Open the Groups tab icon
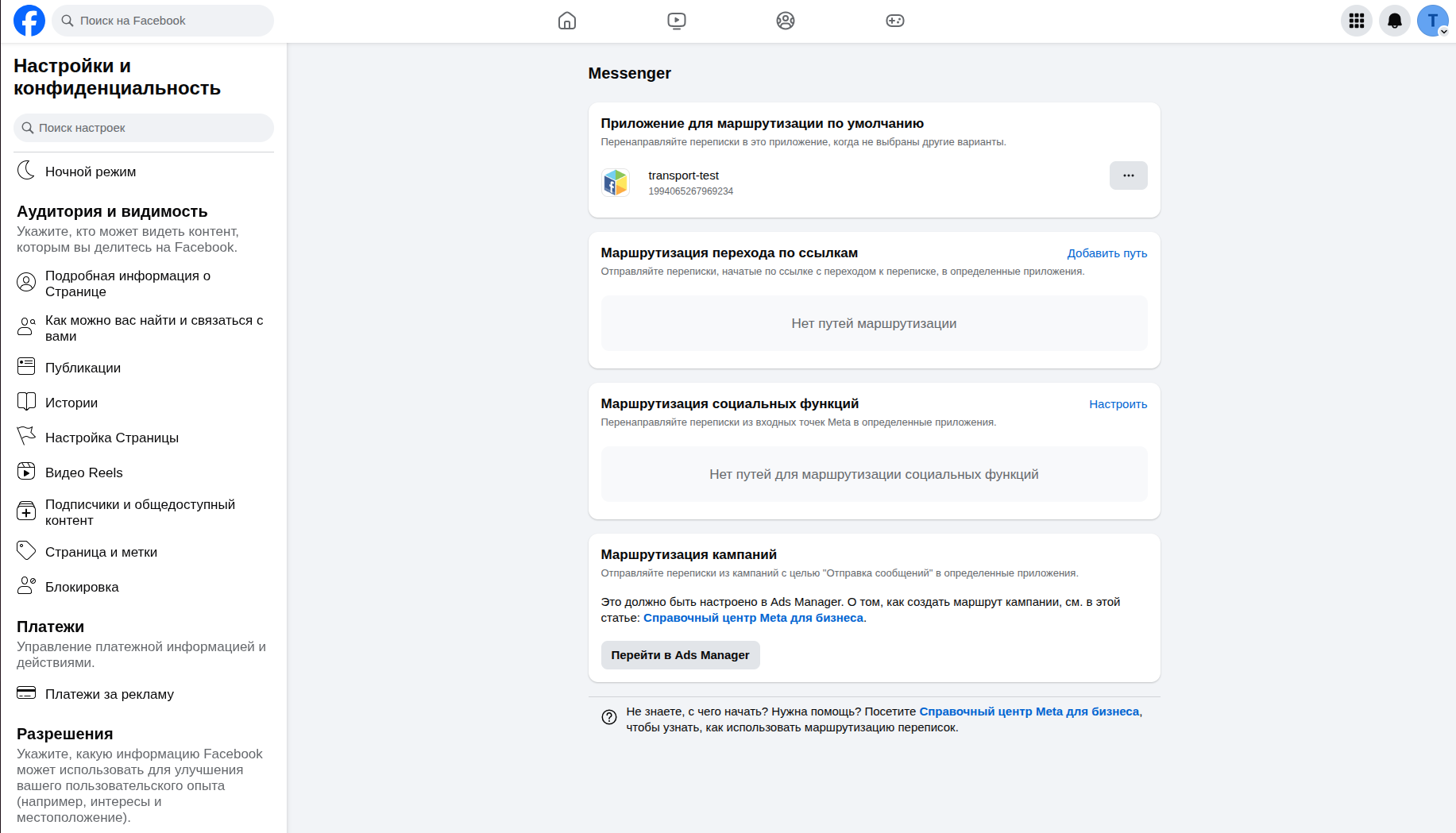This screenshot has width=1456, height=833. tap(786, 21)
